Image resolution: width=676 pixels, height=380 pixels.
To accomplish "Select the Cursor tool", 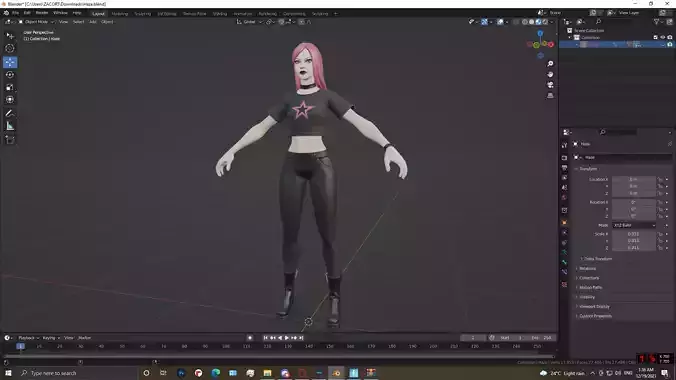I will 10,48.
